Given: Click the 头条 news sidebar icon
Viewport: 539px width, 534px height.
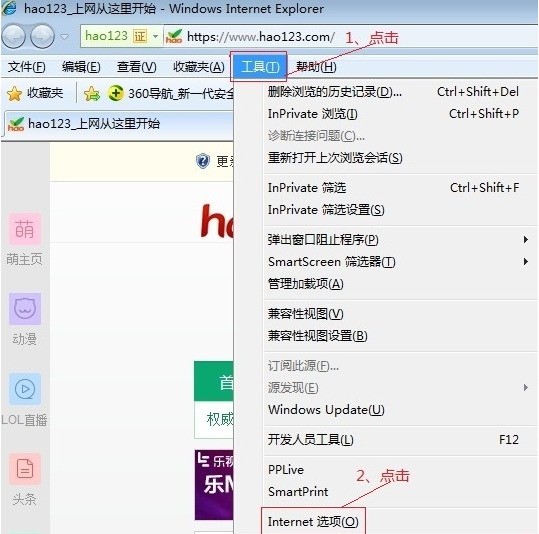Looking at the screenshot, I should tap(25, 469).
